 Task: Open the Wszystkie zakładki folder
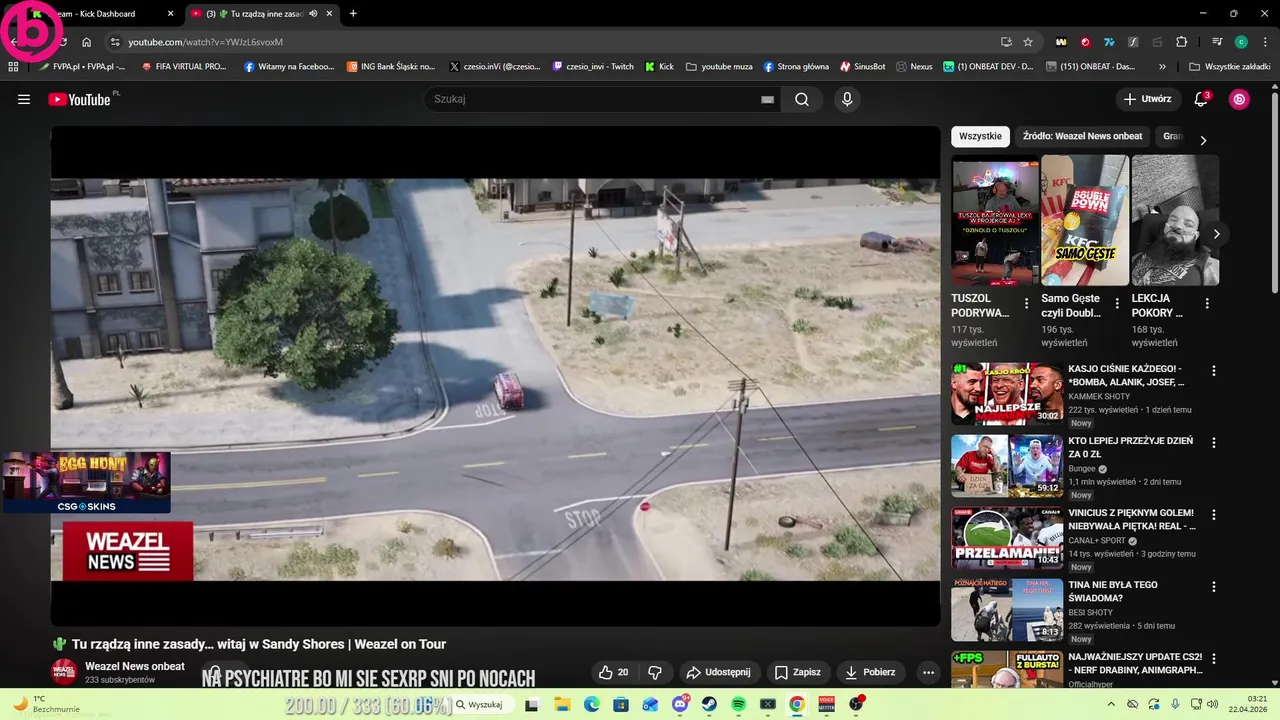1230,66
